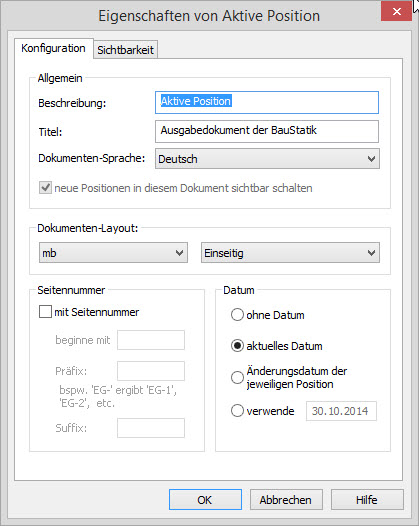Choose aktuelles Datum option

[x=237, y=346]
